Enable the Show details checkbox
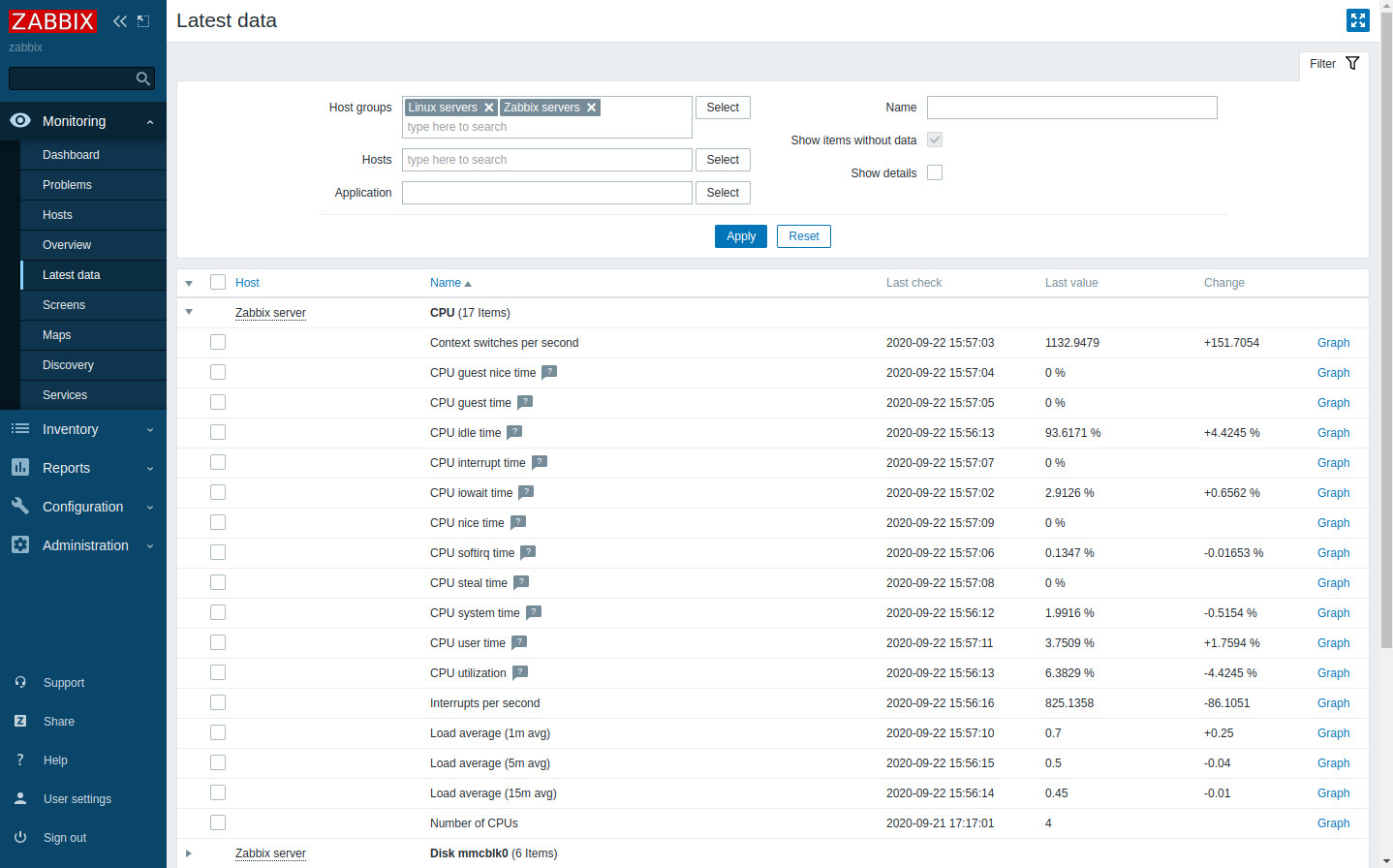The image size is (1393, 868). point(934,171)
